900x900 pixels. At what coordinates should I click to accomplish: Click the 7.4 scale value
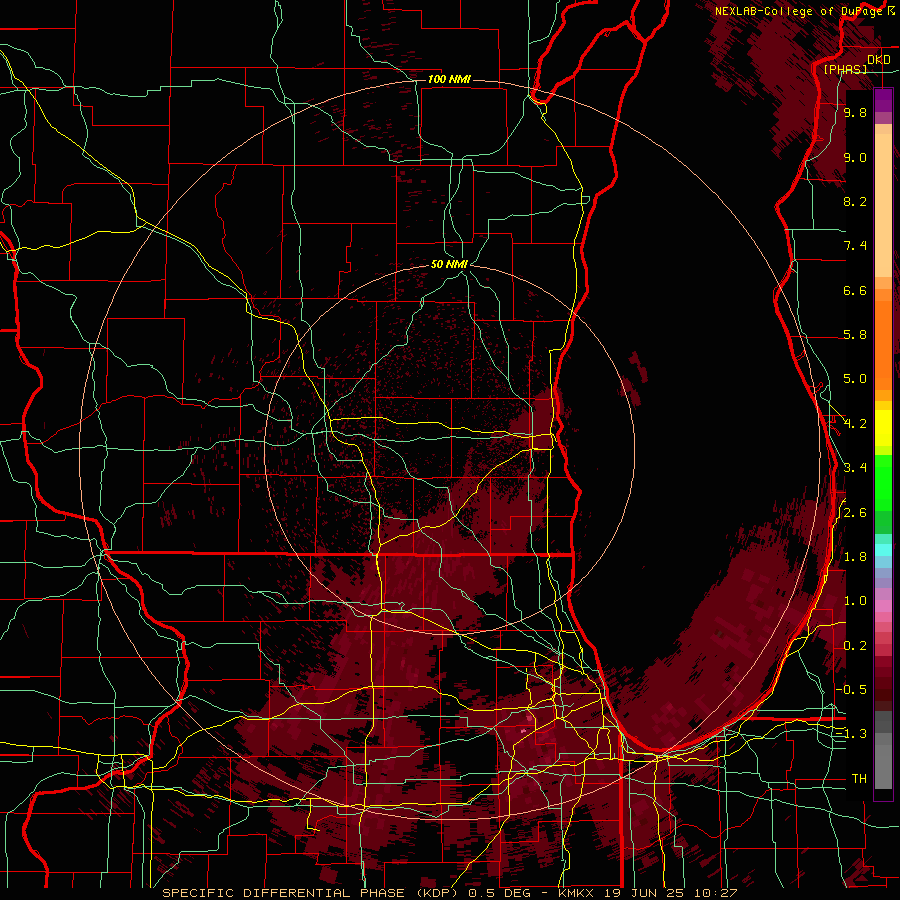pyautogui.click(x=855, y=246)
